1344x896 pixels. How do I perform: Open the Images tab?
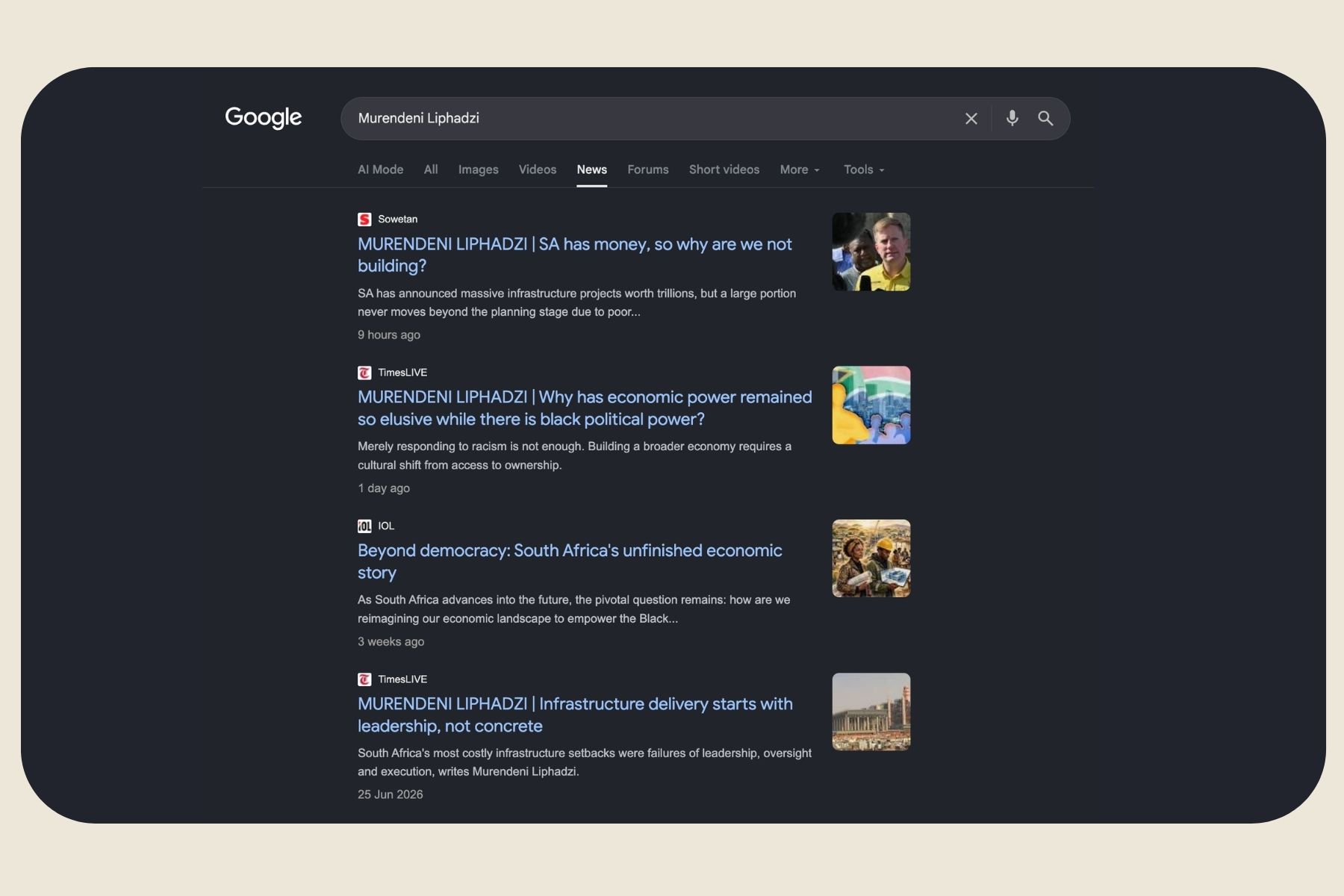click(x=478, y=169)
